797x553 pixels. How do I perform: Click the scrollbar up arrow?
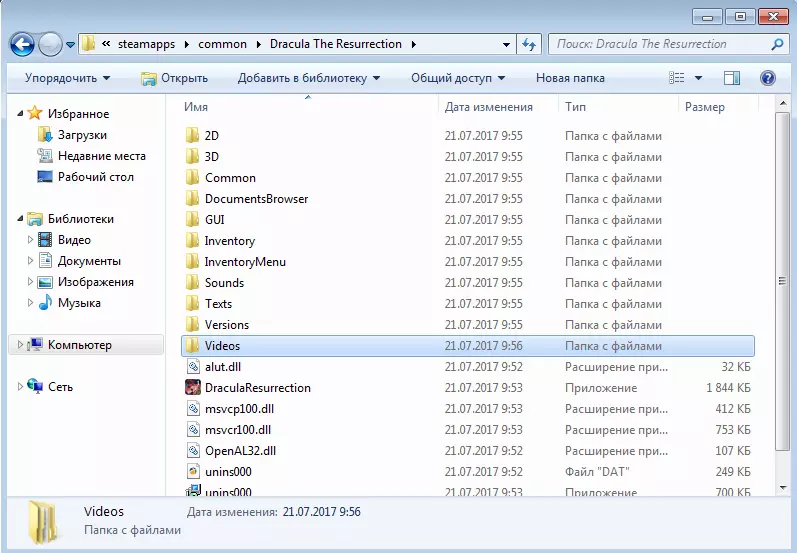click(783, 103)
